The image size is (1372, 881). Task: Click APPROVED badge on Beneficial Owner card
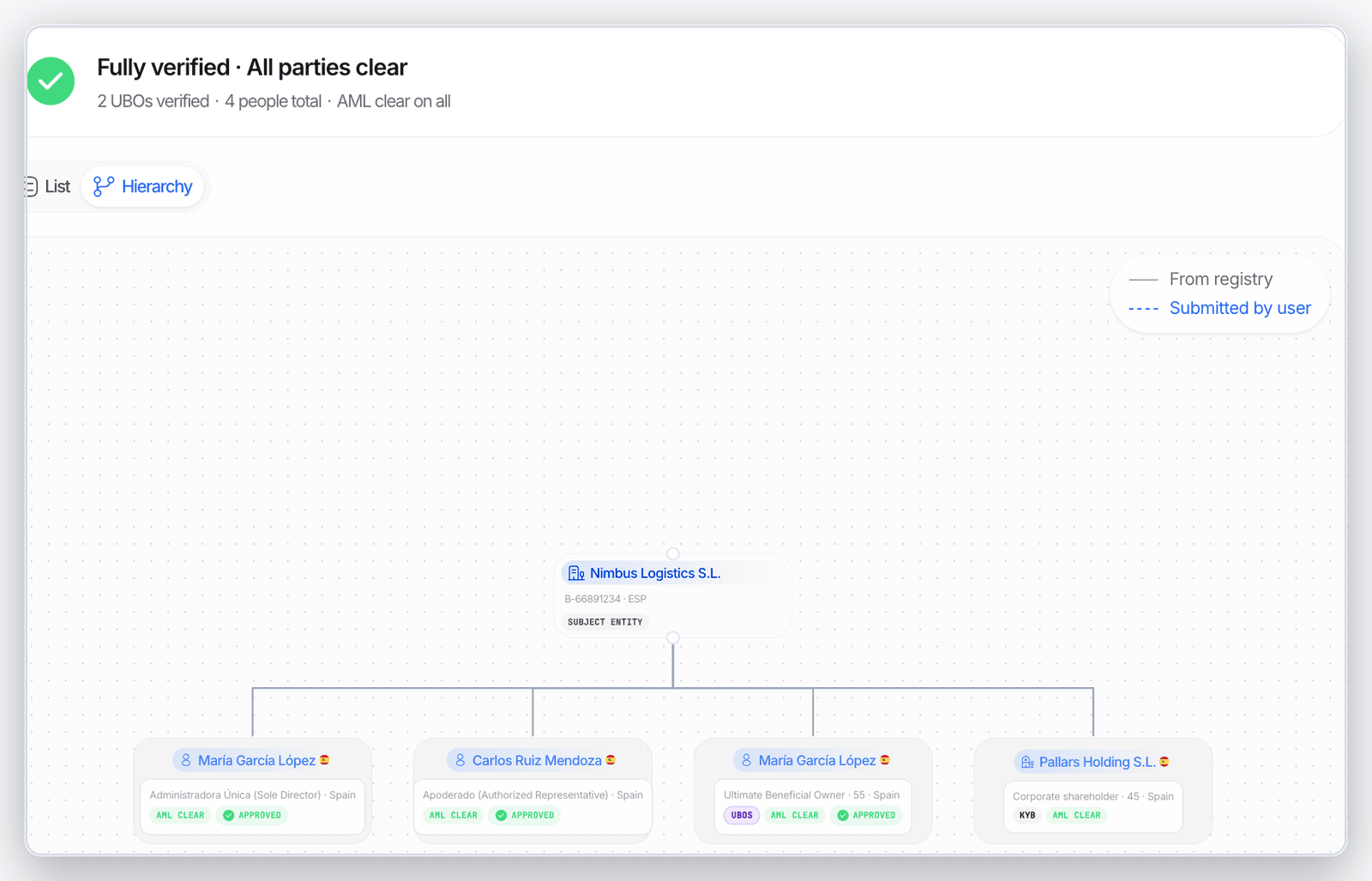[866, 815]
